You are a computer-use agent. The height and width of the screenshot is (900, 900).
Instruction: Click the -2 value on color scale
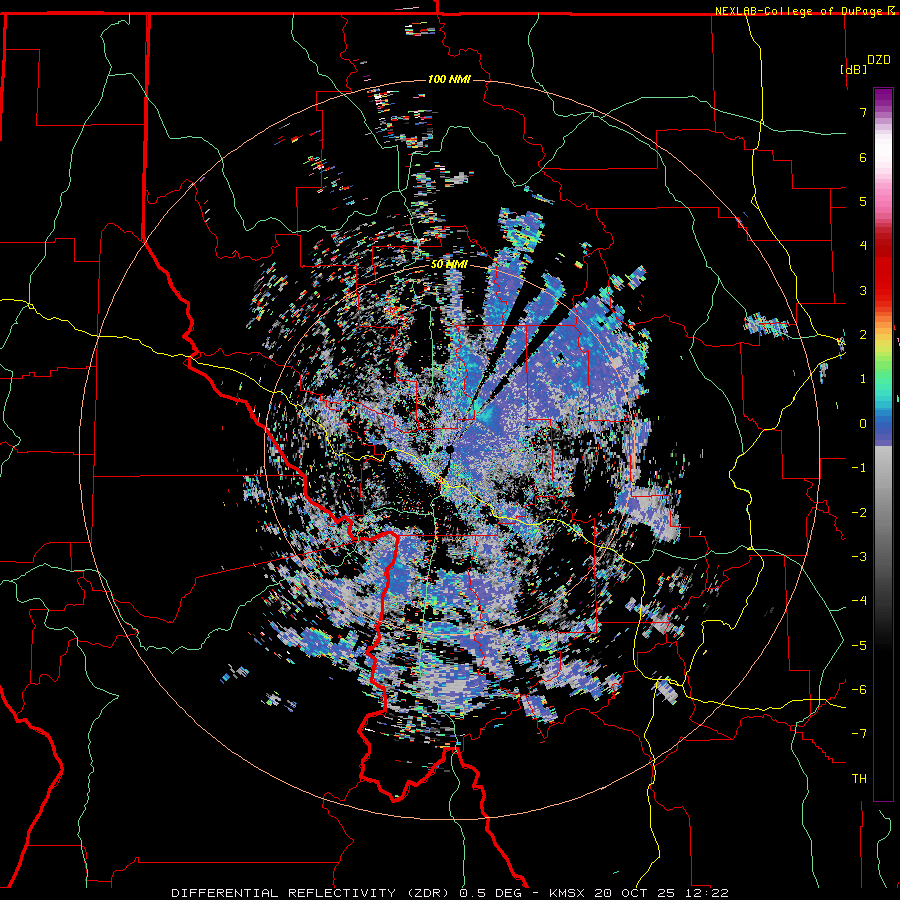(x=859, y=513)
